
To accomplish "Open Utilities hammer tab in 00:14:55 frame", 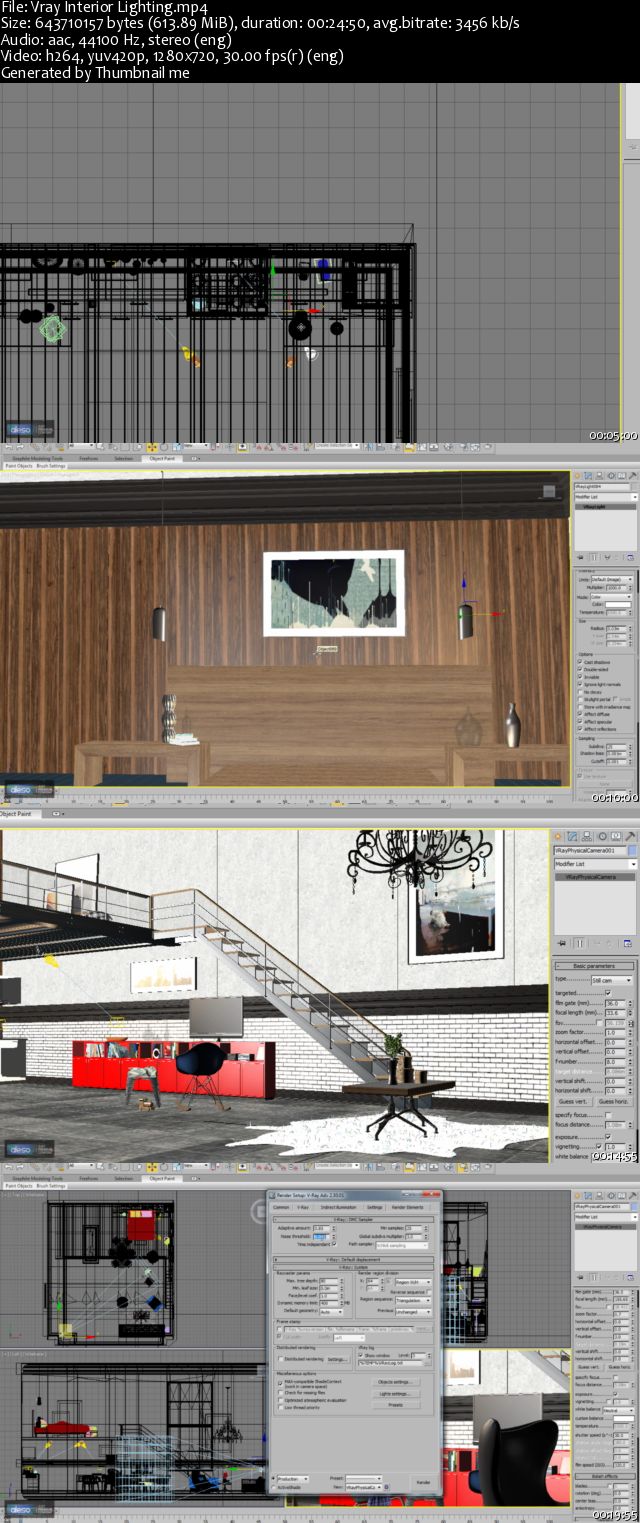I will (x=630, y=836).
